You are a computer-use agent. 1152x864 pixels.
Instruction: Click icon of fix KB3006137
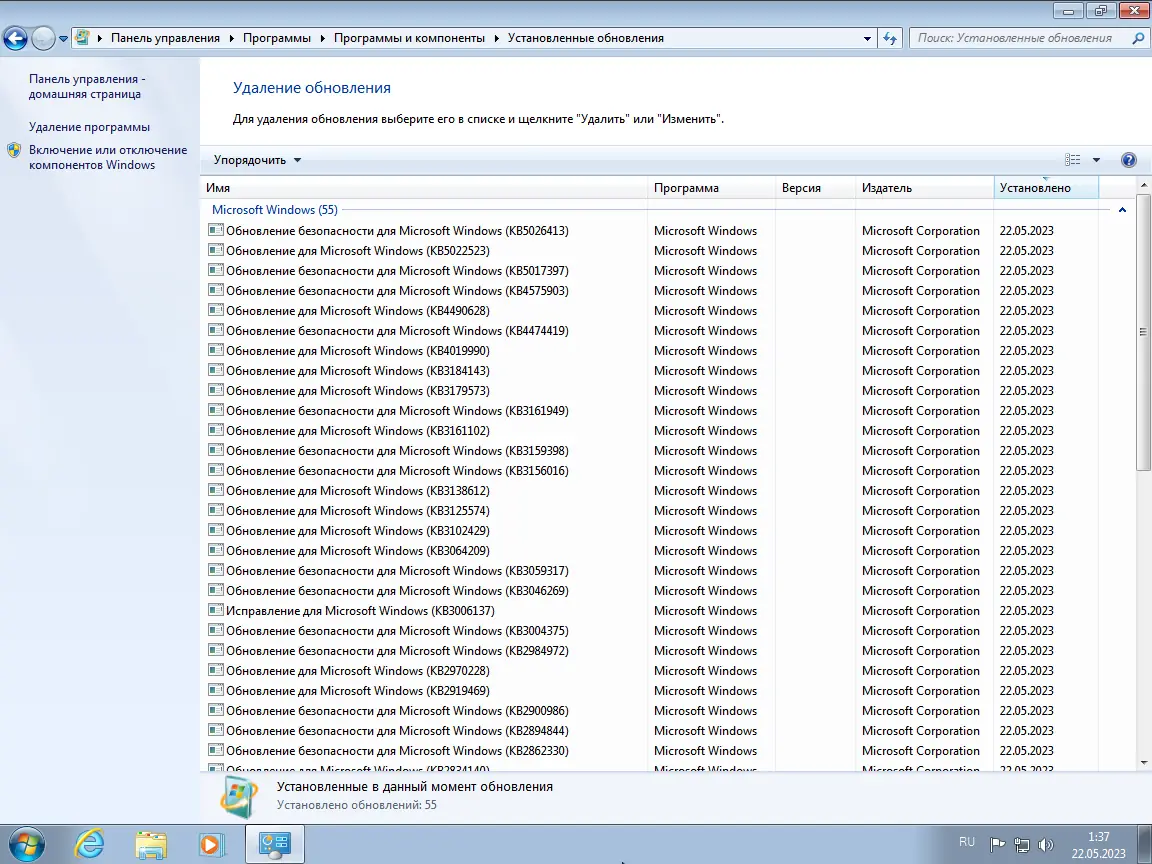click(x=215, y=610)
